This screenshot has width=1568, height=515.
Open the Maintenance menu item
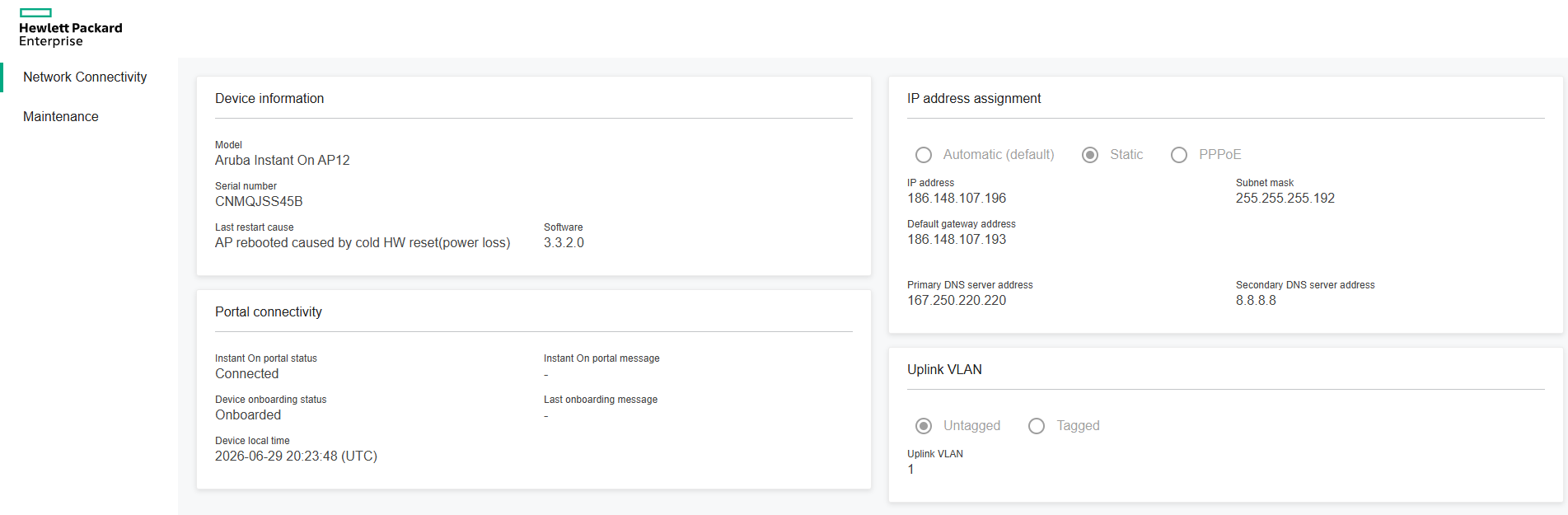(61, 116)
